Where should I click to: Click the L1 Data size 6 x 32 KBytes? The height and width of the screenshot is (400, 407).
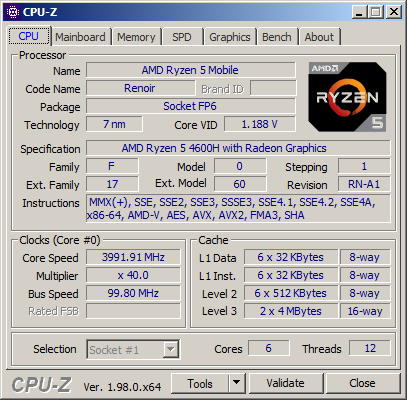click(291, 257)
